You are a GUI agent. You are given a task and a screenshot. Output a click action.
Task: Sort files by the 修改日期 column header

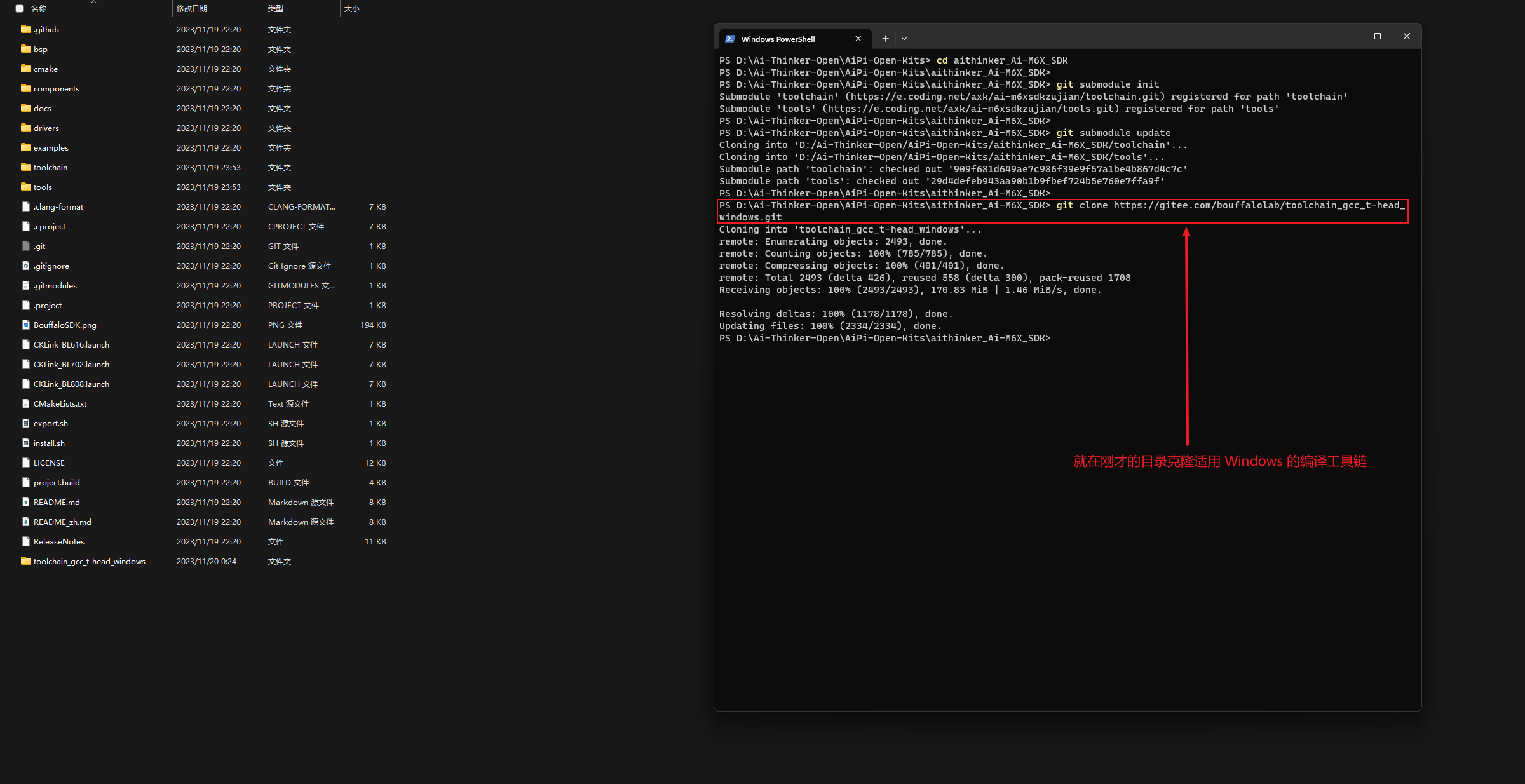192,8
